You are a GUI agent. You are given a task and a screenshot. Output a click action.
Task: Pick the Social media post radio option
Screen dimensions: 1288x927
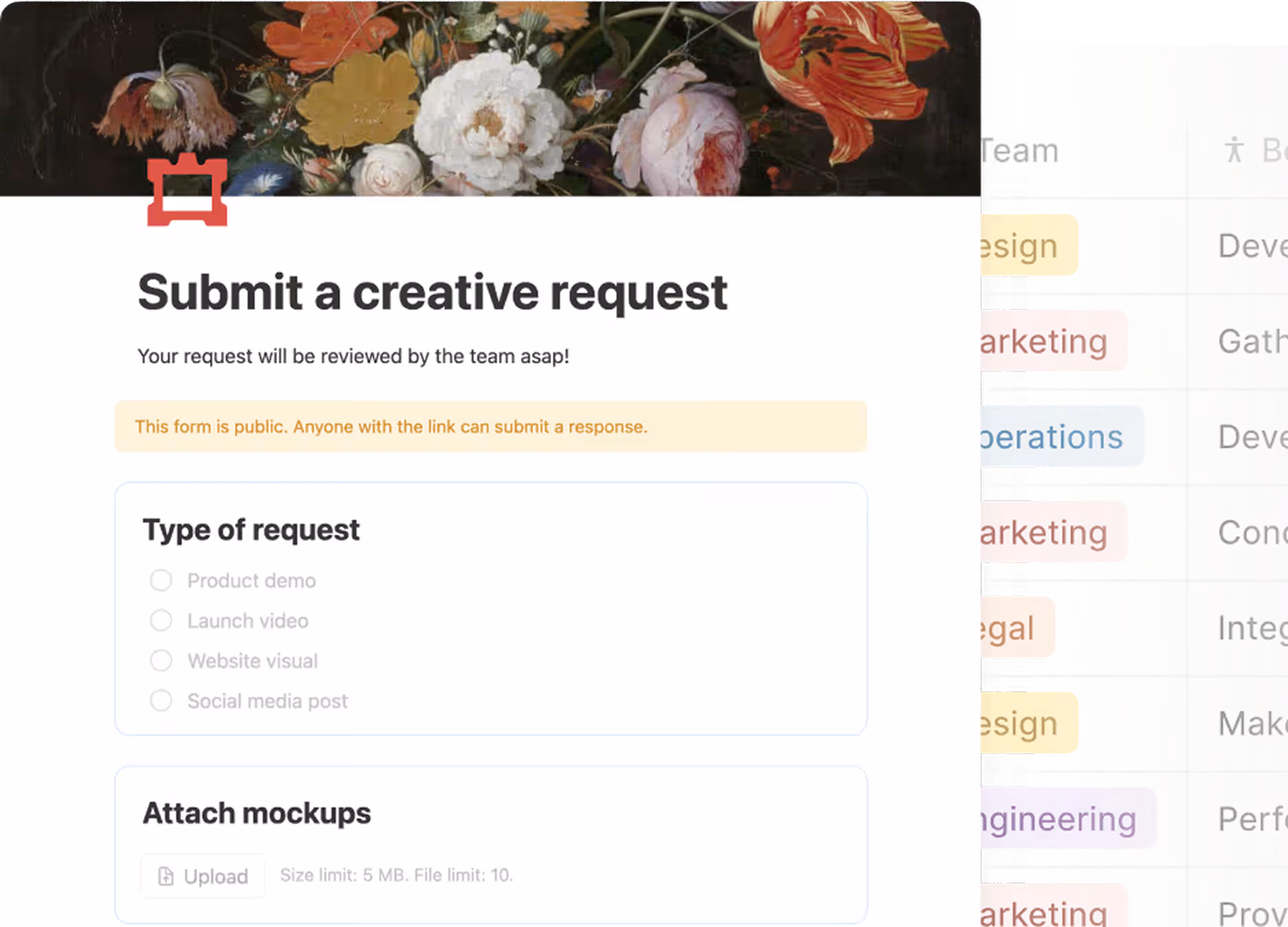coord(161,701)
